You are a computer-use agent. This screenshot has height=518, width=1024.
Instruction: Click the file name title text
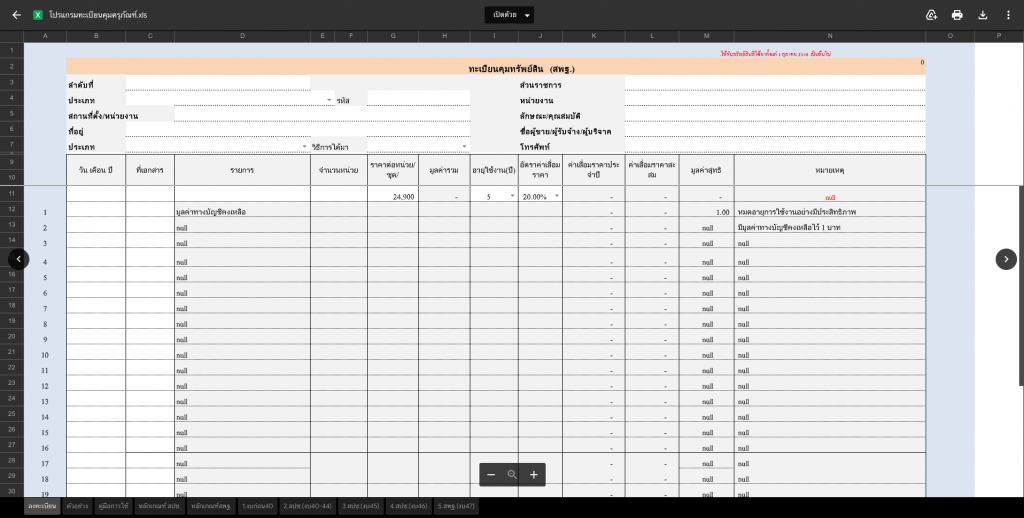pyautogui.click(x=99, y=15)
